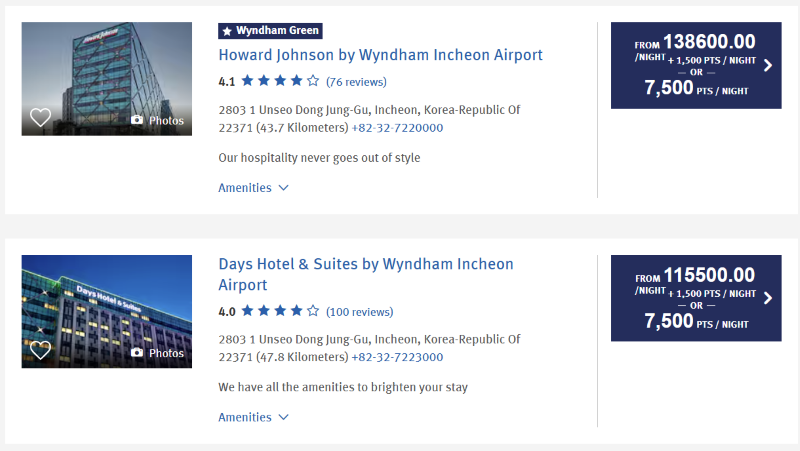Select the 115500.00 per night rate
This screenshot has height=451, width=800.
point(707,275)
